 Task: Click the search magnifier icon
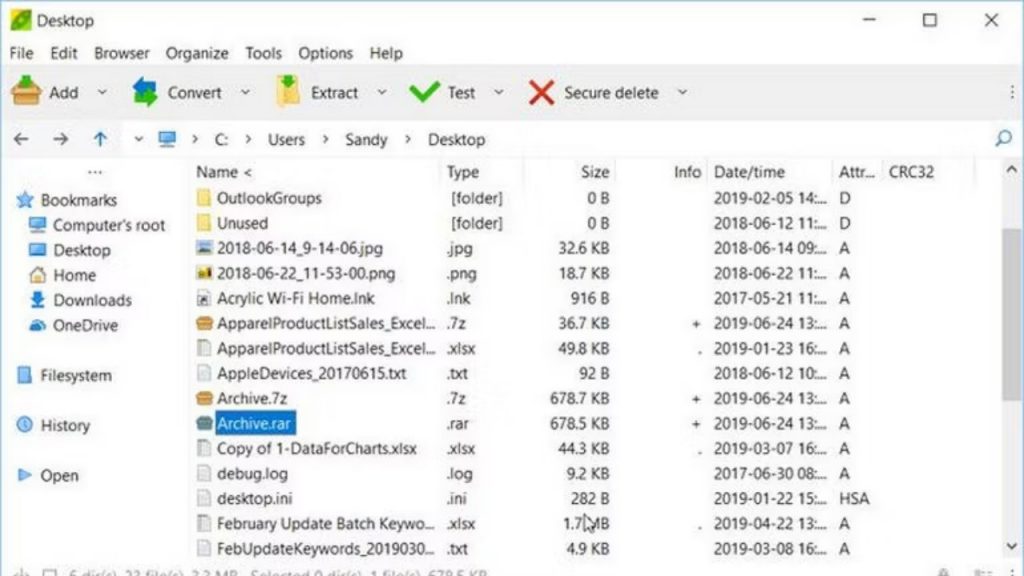point(1003,139)
